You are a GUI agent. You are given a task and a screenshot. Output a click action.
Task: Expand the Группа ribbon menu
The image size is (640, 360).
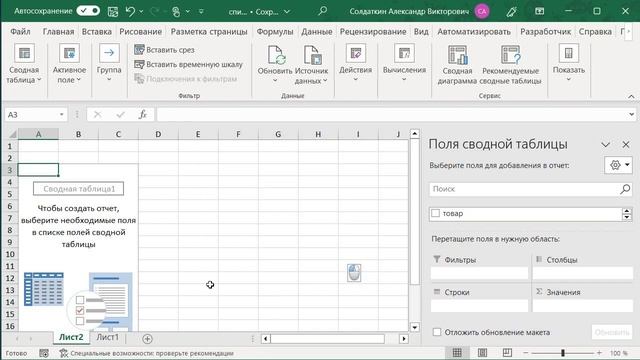coord(109,63)
